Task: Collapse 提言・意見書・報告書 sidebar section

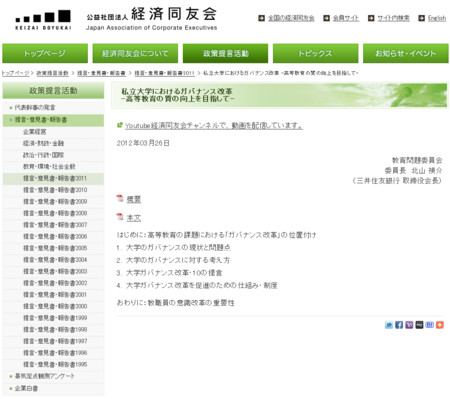Action: click(x=53, y=120)
